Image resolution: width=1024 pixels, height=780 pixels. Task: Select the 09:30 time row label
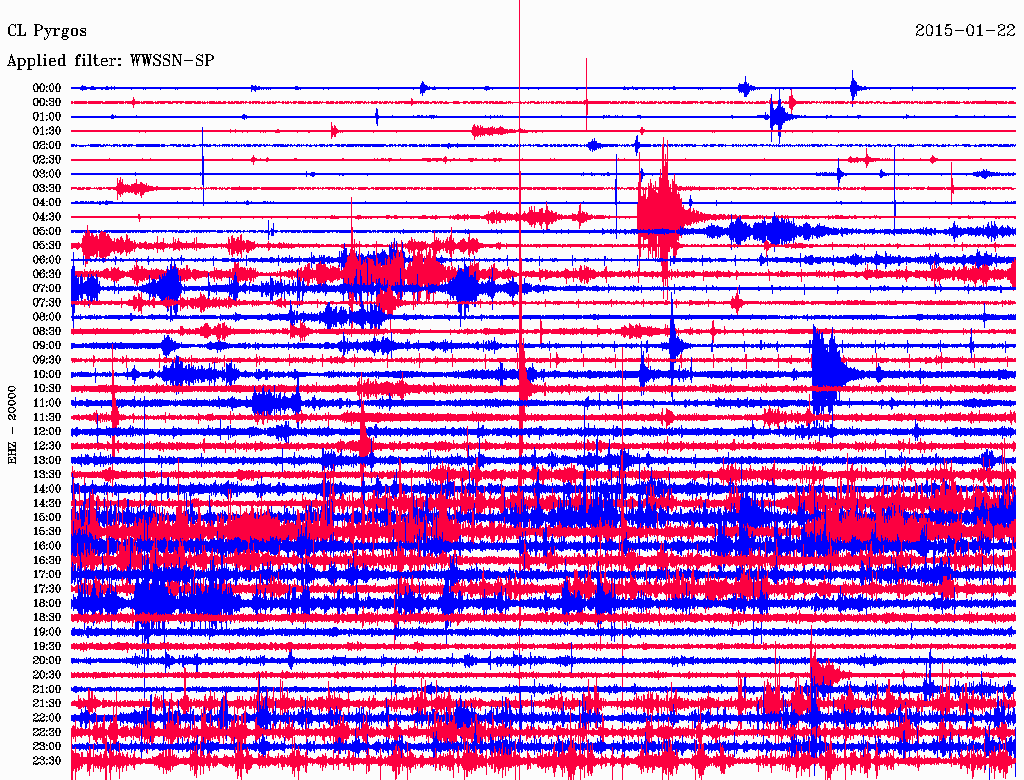click(x=47, y=361)
